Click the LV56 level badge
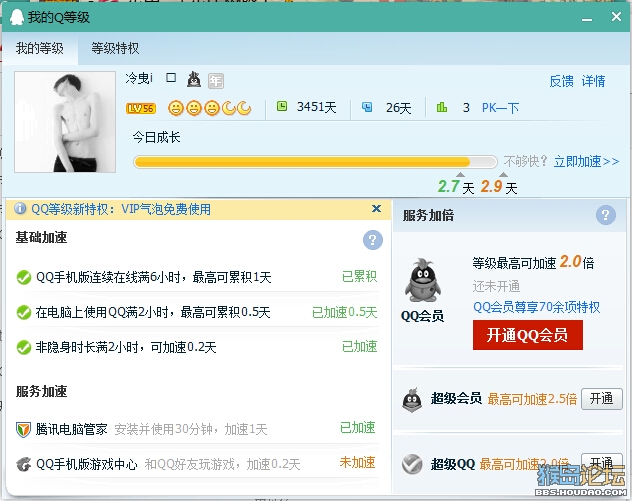 [141, 108]
